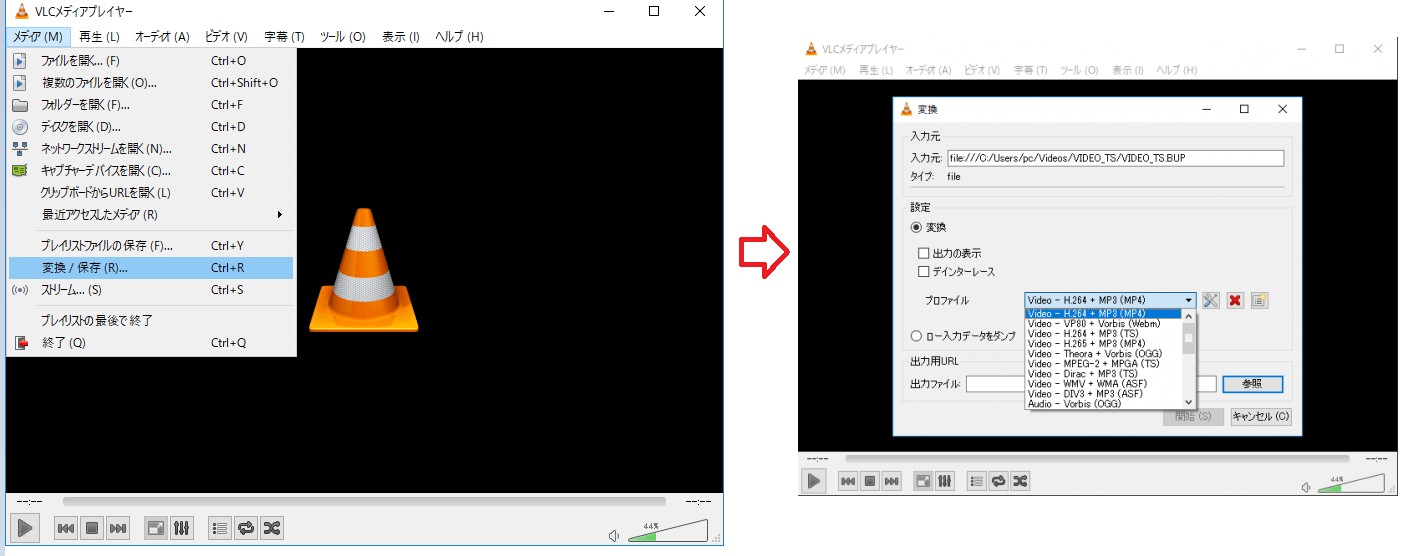Choose ネットワークストリームを開く menu entry
1414x556 pixels.
[x=151, y=149]
